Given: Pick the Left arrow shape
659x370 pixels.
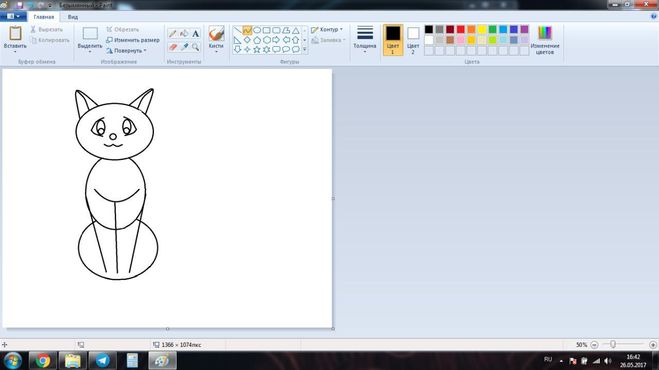Looking at the screenshot, I should (286, 40).
